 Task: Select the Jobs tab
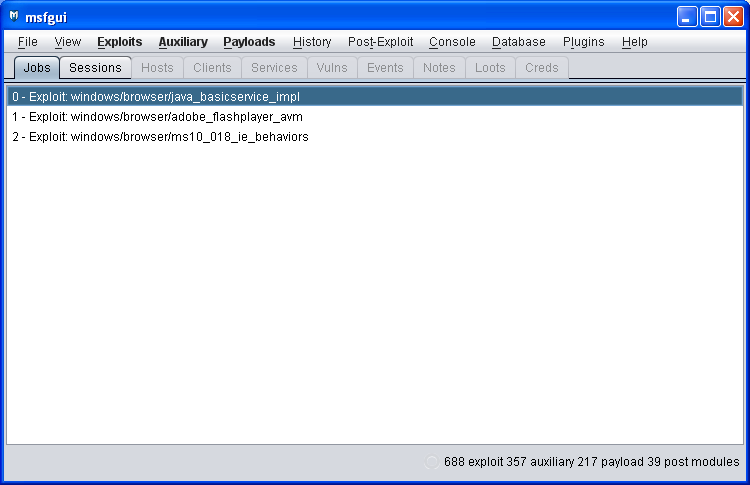[x=36, y=68]
